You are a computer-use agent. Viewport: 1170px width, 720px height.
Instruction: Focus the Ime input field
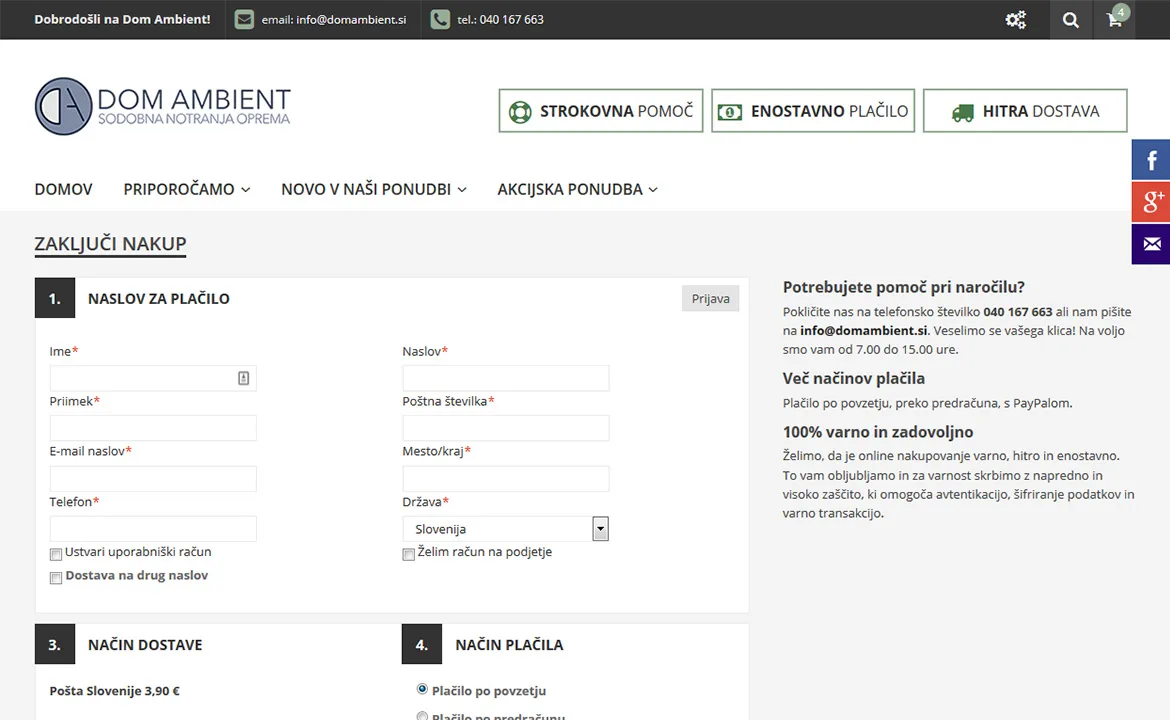153,378
